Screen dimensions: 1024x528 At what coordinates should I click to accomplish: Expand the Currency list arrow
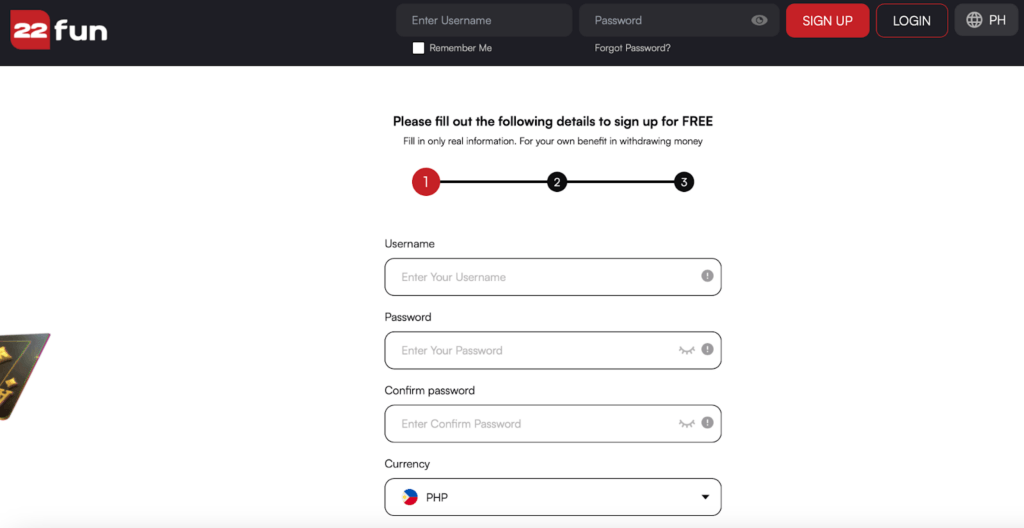pyautogui.click(x=705, y=497)
